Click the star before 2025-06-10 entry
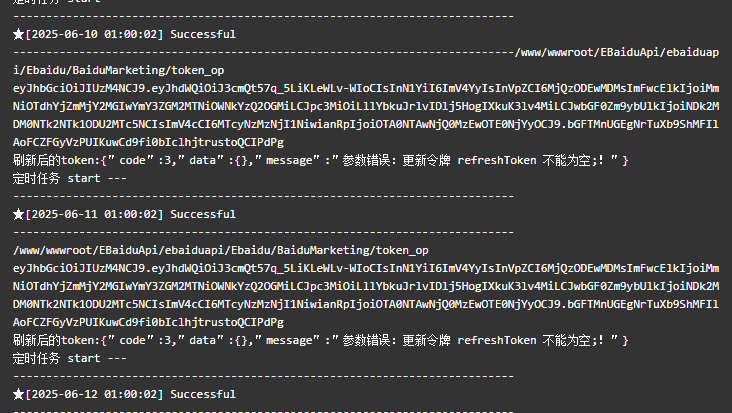Viewport: 732px width, 413px height. coord(18,34)
